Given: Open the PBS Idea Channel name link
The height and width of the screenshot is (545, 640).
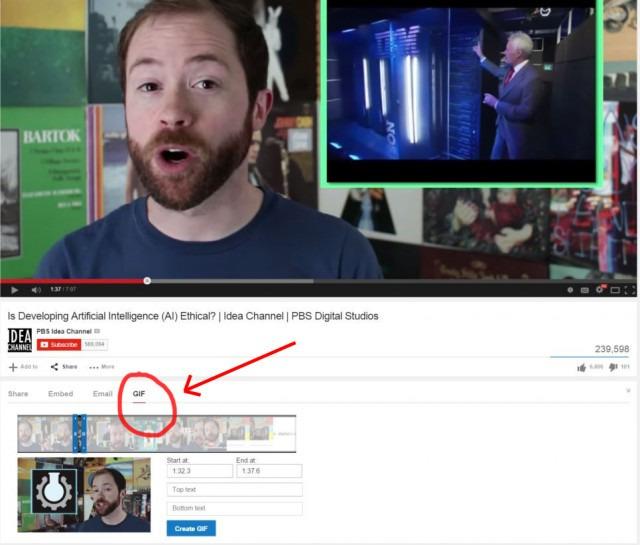Looking at the screenshot, I should pyautogui.click(x=64, y=331).
